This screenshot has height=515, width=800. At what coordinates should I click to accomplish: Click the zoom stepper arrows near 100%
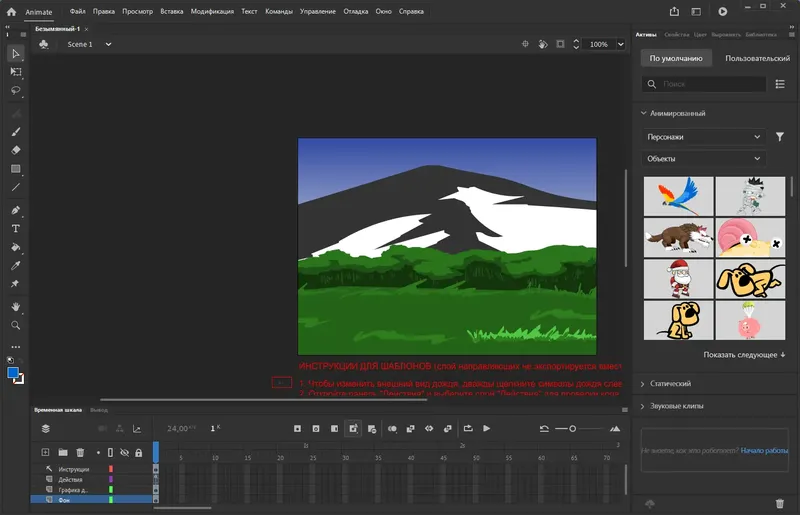[576, 44]
